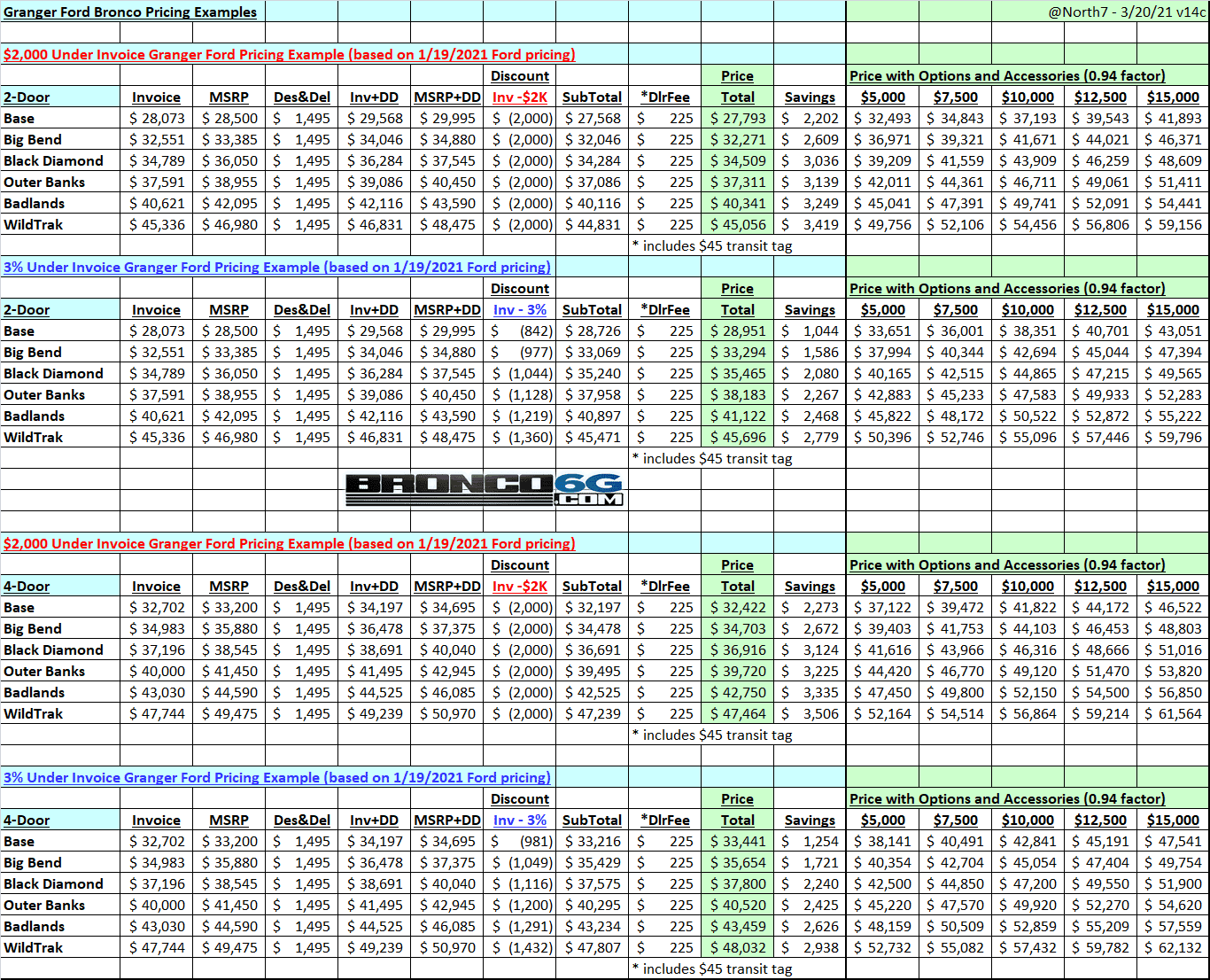
Task: Click the Savings value "$ 2,202"
Action: click(811, 119)
